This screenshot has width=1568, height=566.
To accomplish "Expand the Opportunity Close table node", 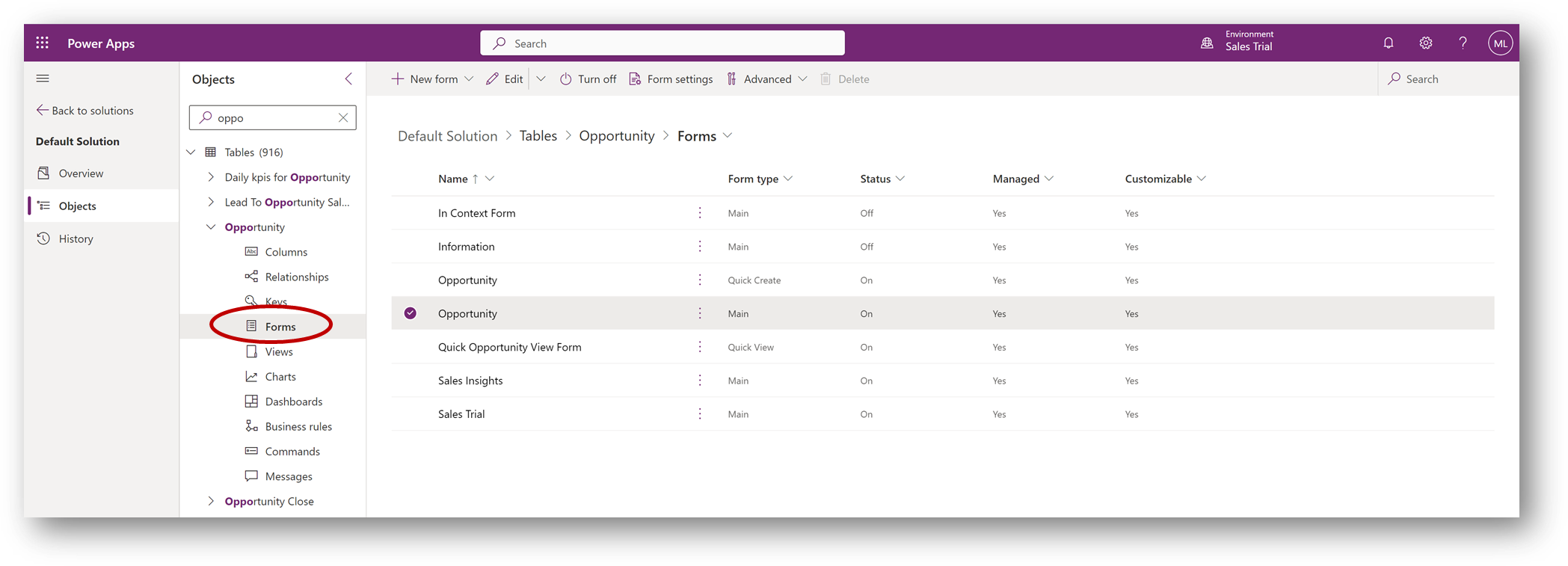I will coord(211,501).
